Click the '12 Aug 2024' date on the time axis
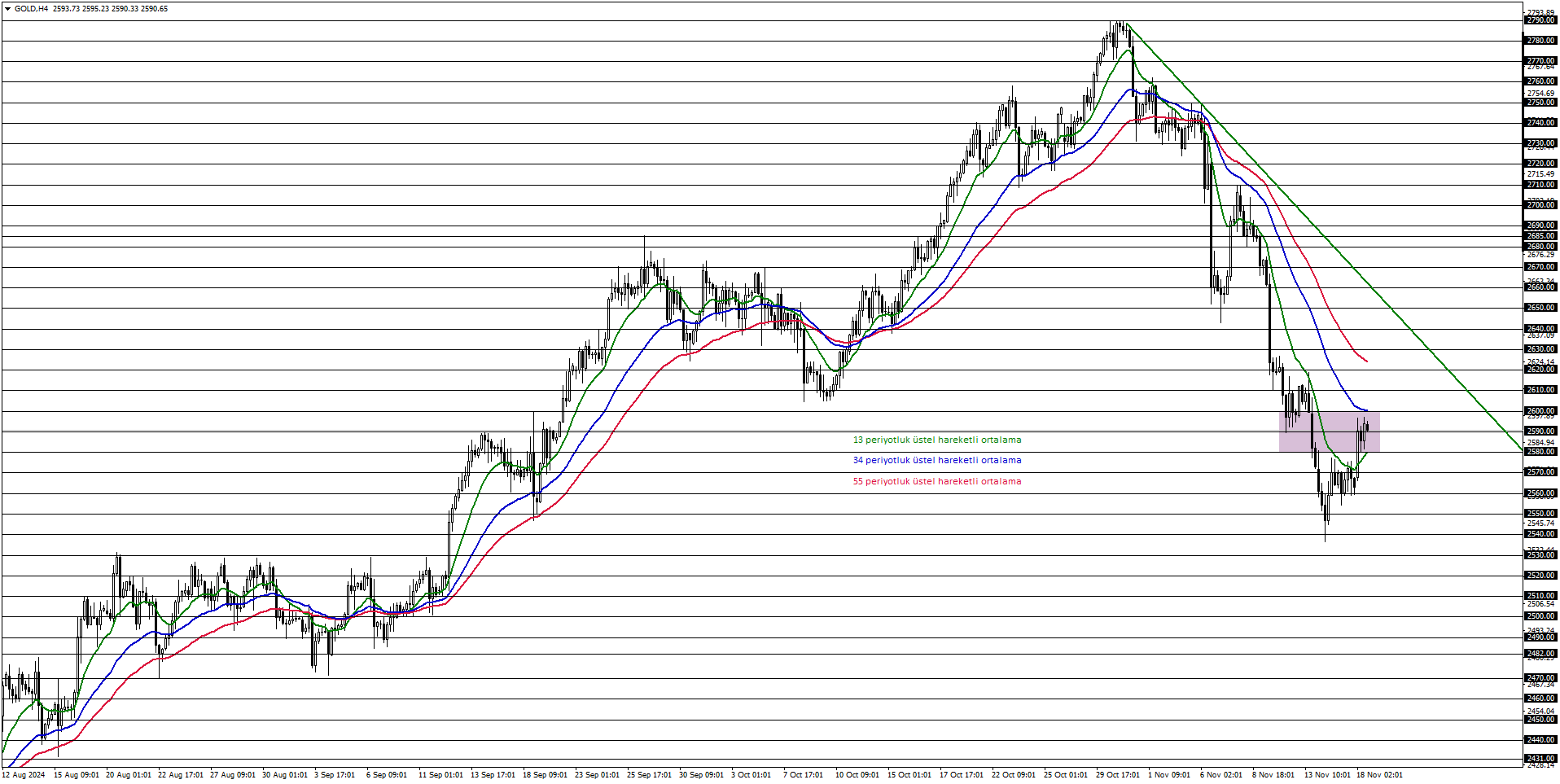This screenshot has width=1560, height=784. (24, 775)
